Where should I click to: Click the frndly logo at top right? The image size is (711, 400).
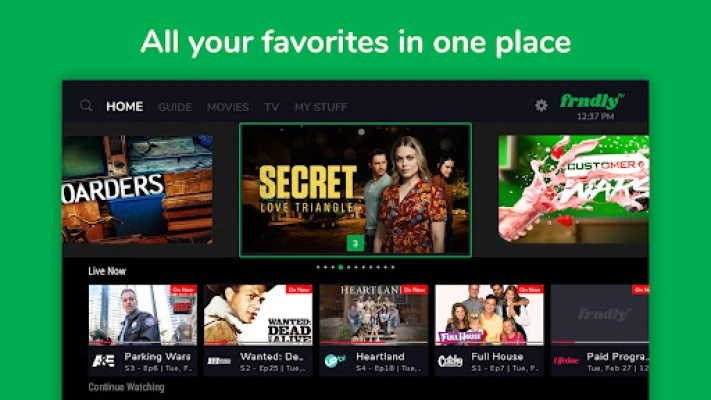tap(592, 101)
